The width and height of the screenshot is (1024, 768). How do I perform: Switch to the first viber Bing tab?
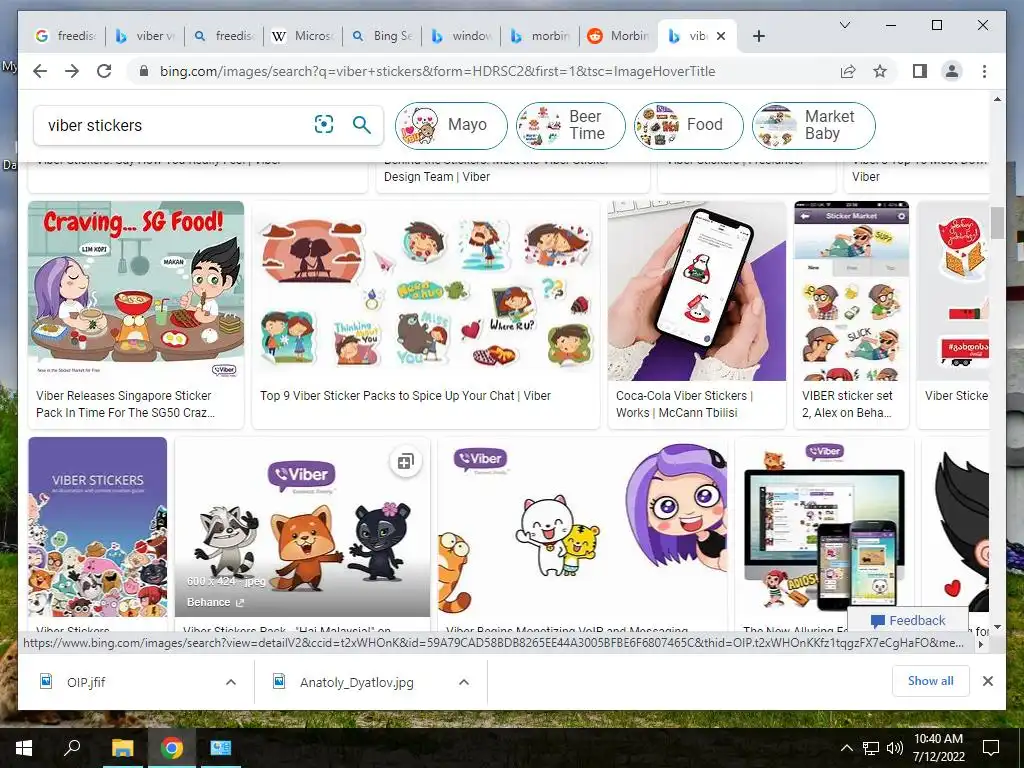[x=146, y=36]
